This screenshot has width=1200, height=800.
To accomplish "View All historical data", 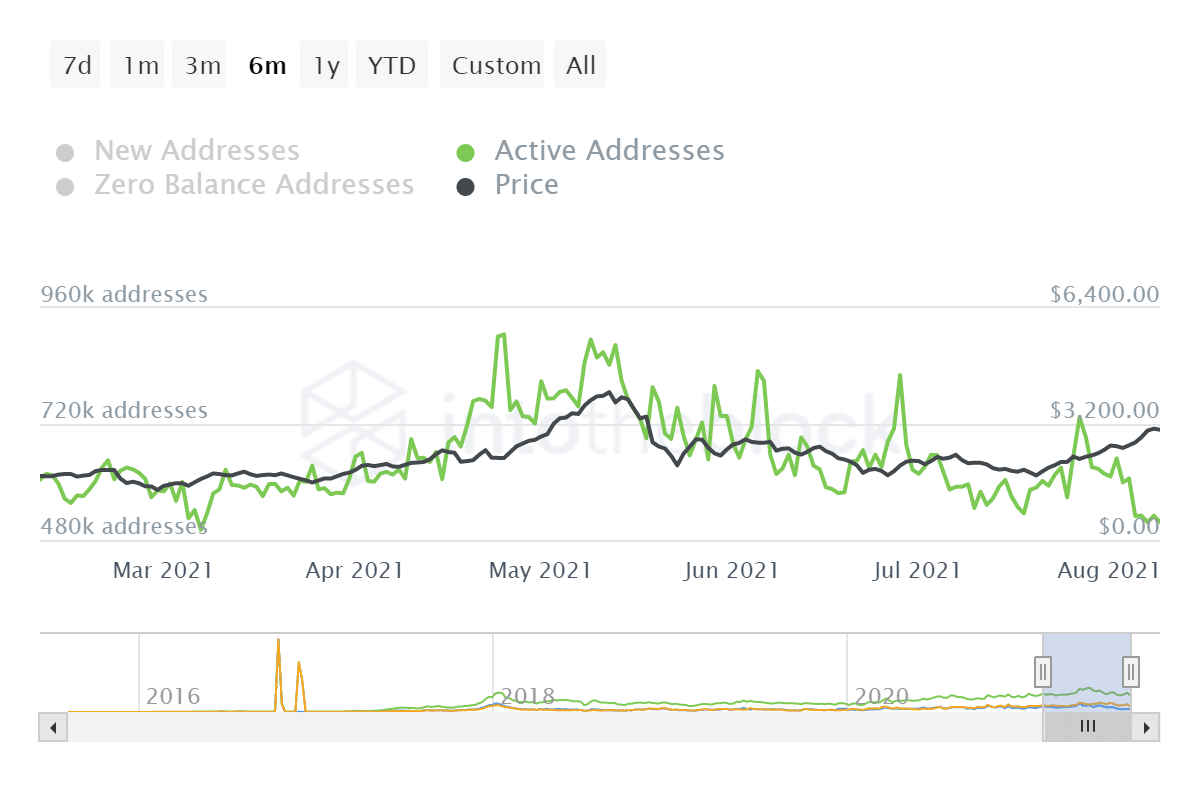I will pyautogui.click(x=579, y=64).
